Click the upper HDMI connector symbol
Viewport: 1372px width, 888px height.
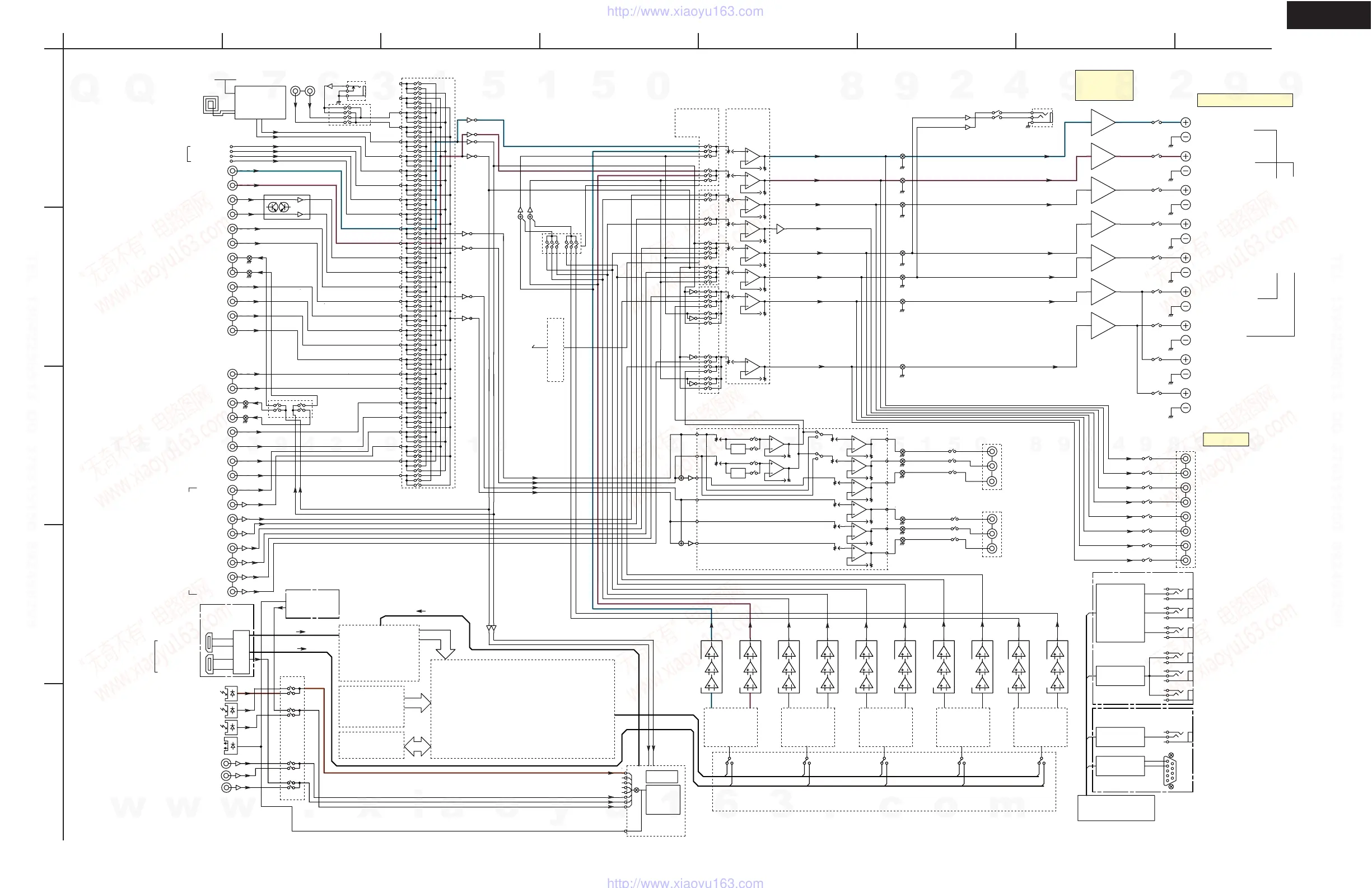(209, 642)
